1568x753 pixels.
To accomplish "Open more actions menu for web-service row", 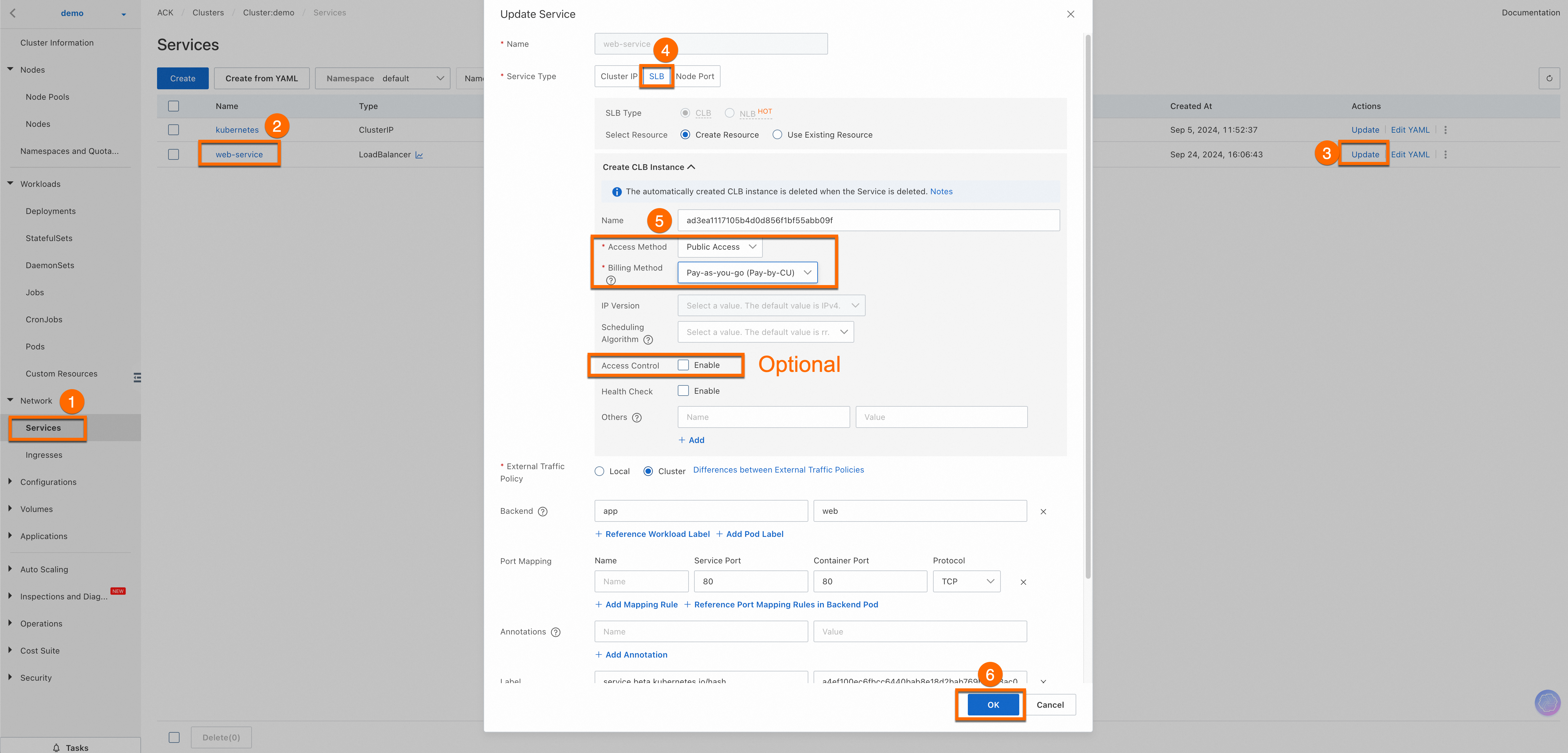I will pyautogui.click(x=1445, y=155).
